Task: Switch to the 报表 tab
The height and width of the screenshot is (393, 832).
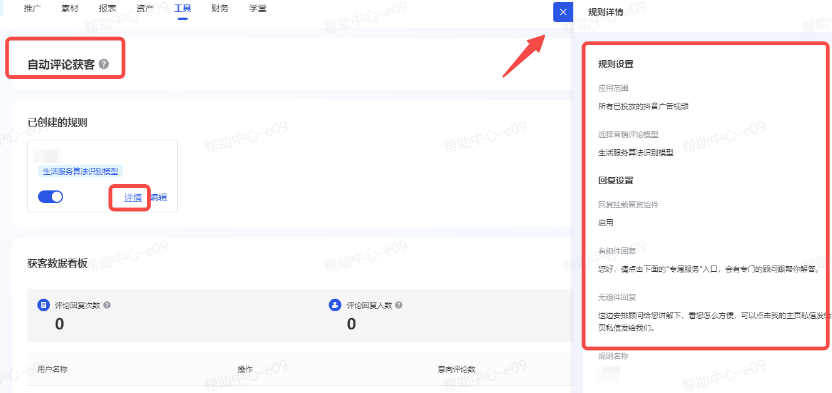Action: click(108, 8)
